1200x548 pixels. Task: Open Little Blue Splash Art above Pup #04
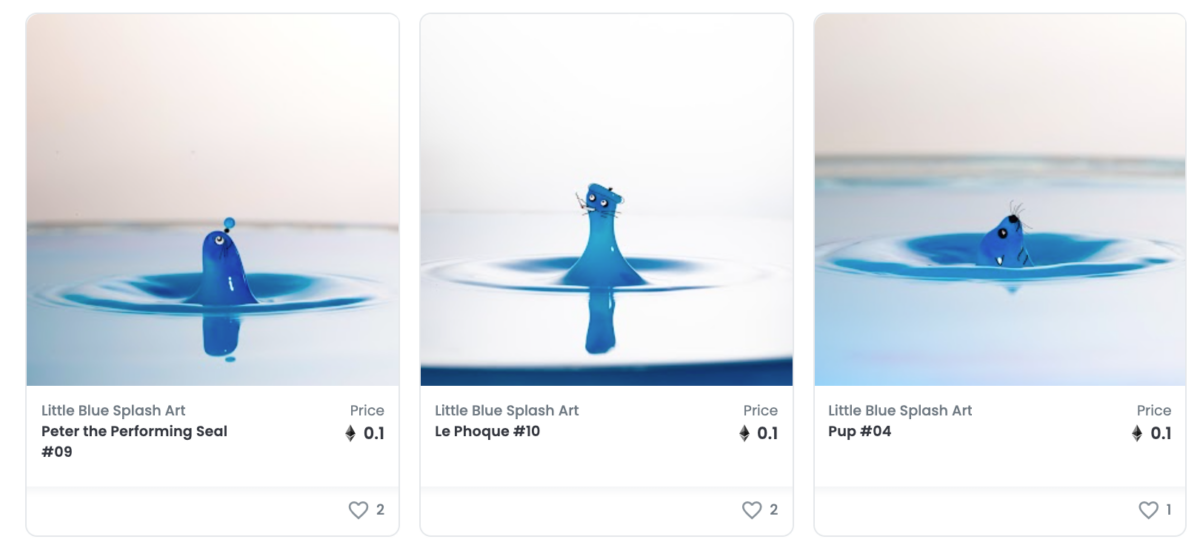pyautogui.click(x=900, y=410)
